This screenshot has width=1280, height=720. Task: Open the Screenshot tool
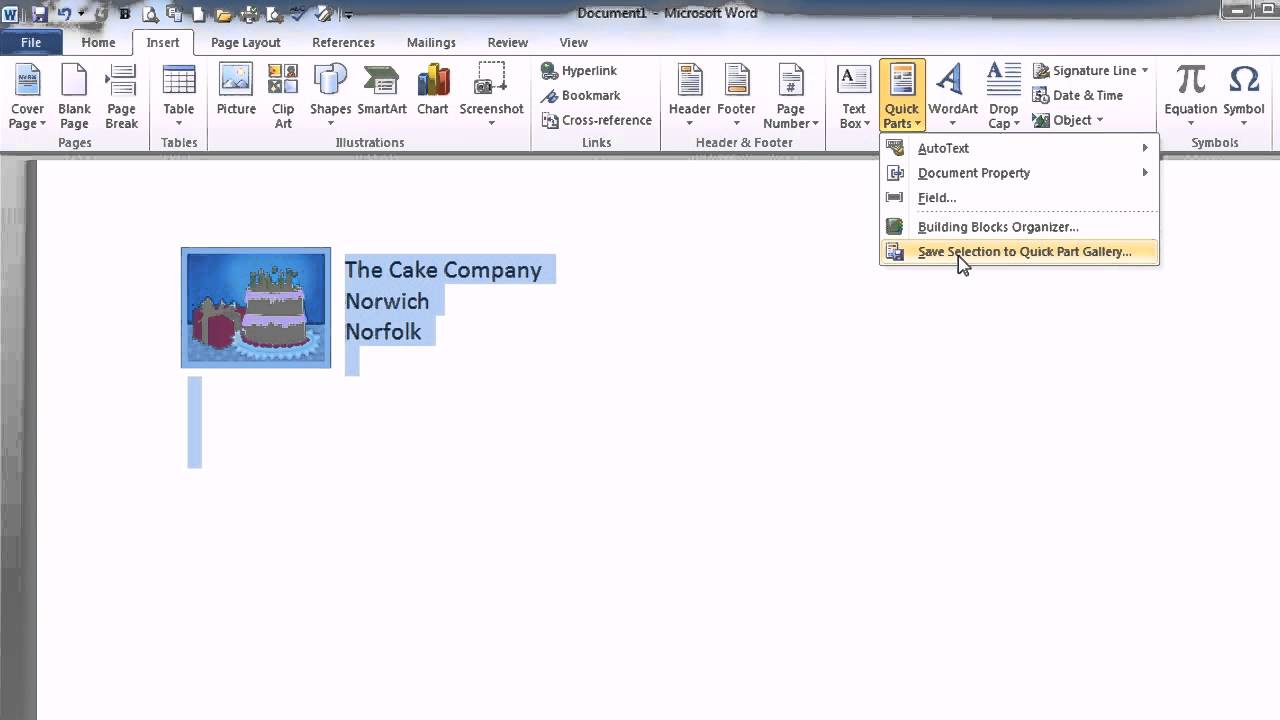(491, 96)
